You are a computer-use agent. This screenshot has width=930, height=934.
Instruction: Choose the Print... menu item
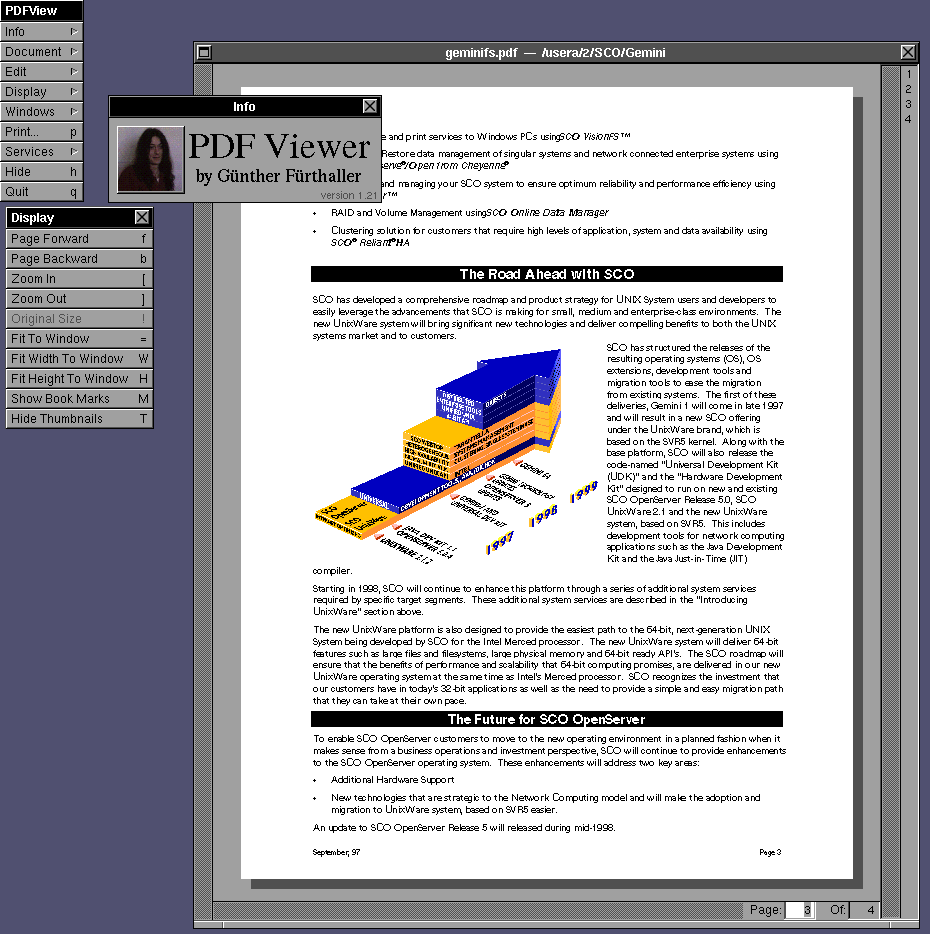(41, 132)
